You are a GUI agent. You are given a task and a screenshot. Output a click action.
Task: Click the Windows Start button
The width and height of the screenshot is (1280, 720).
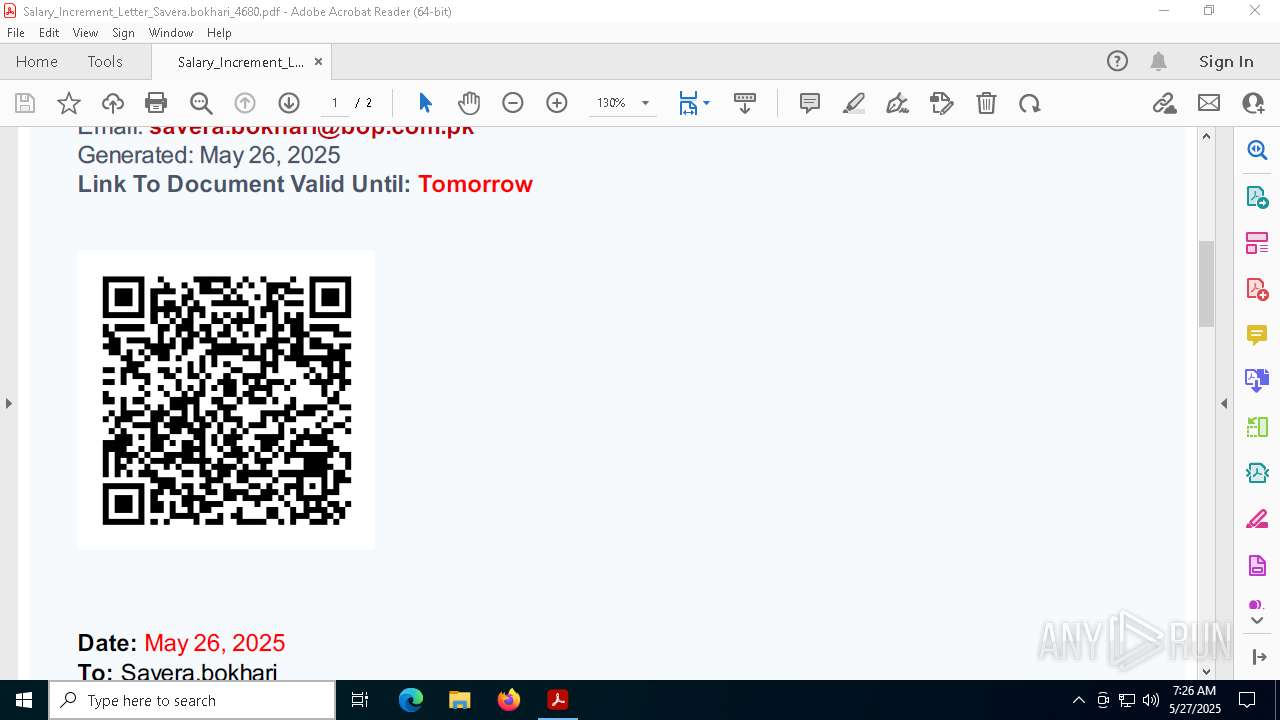(24, 700)
